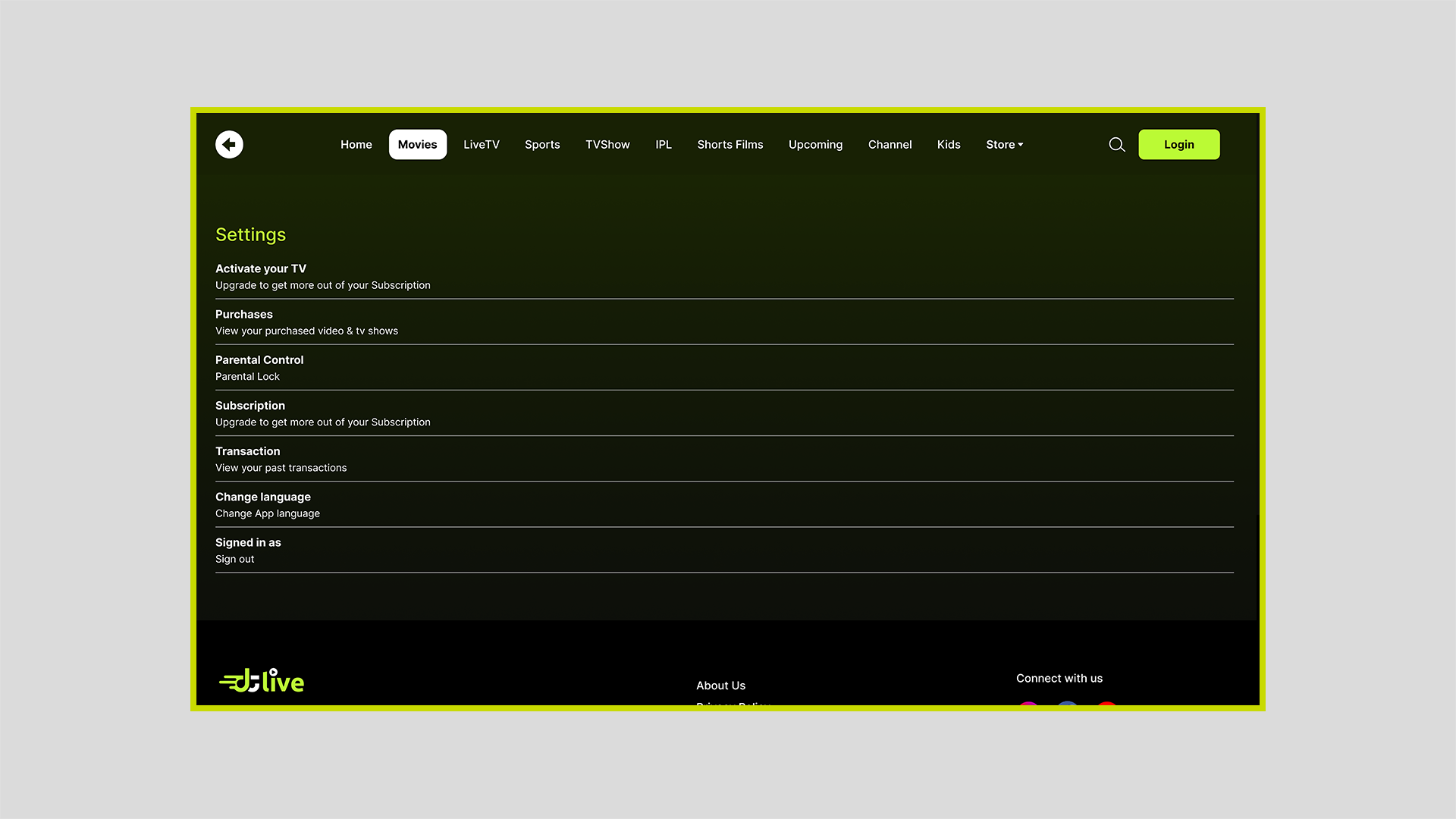
Task: Open Change language settings row
Action: [262, 497]
